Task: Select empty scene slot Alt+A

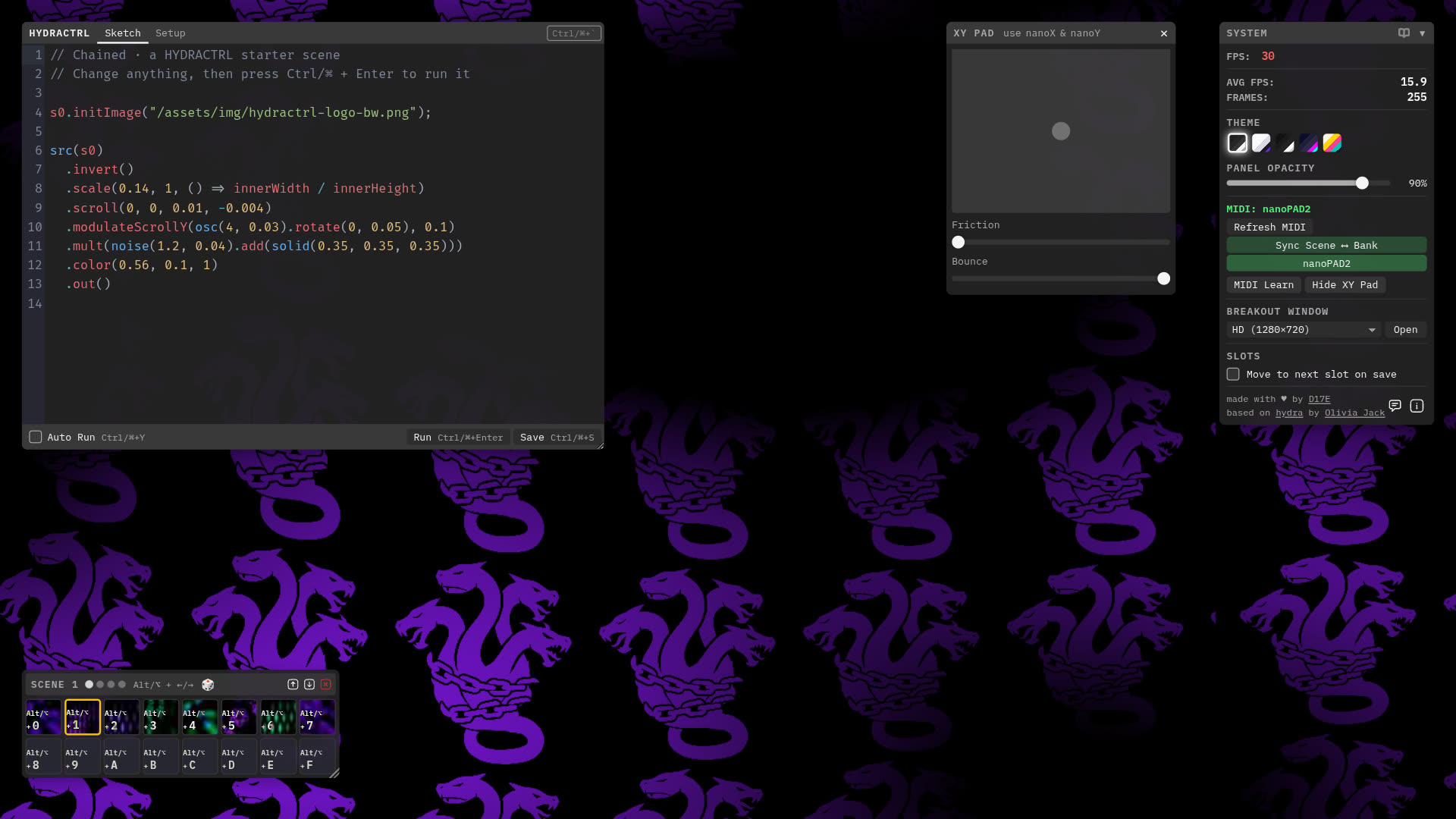Action: coord(121,757)
